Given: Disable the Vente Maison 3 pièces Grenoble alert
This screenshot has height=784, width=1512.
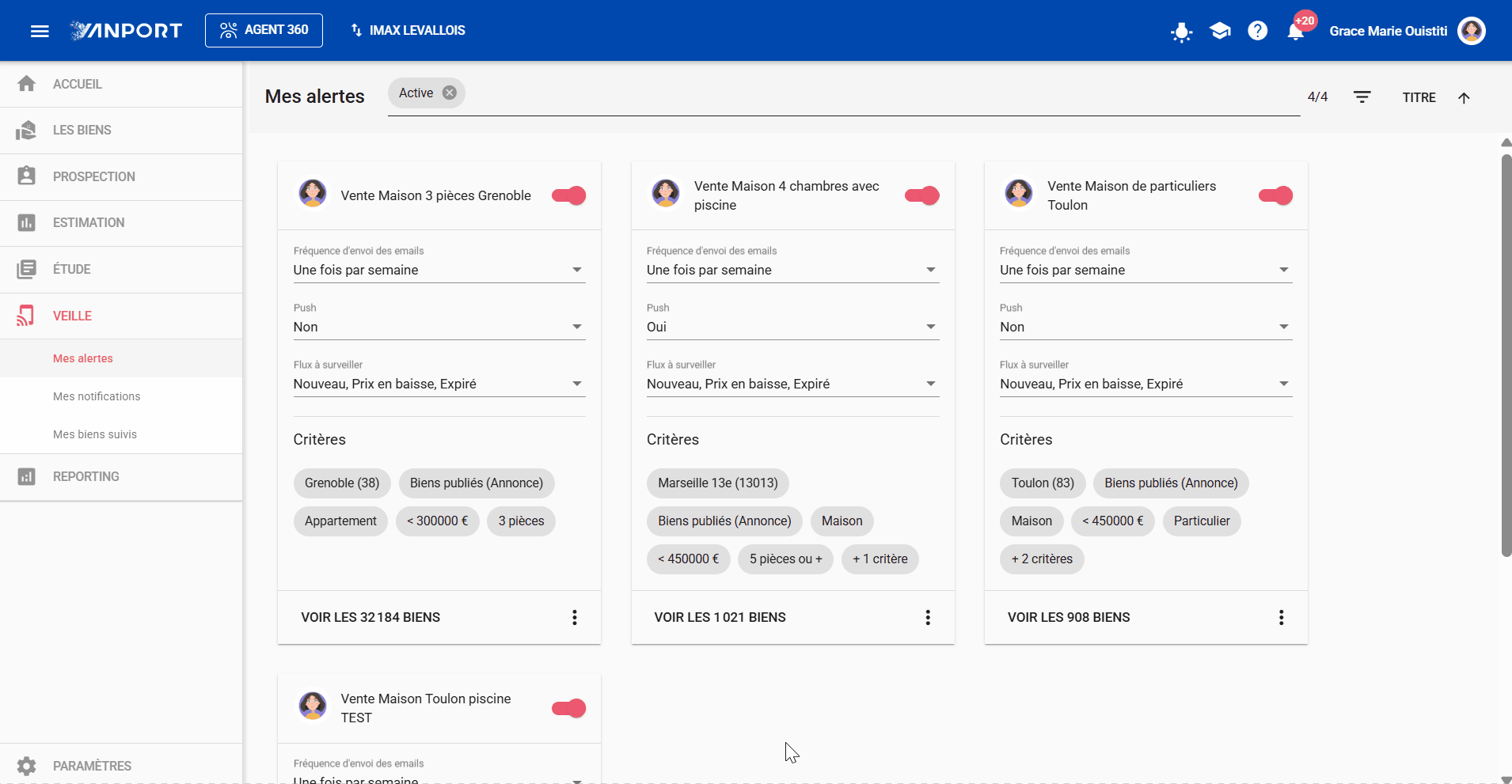Looking at the screenshot, I should tap(568, 195).
